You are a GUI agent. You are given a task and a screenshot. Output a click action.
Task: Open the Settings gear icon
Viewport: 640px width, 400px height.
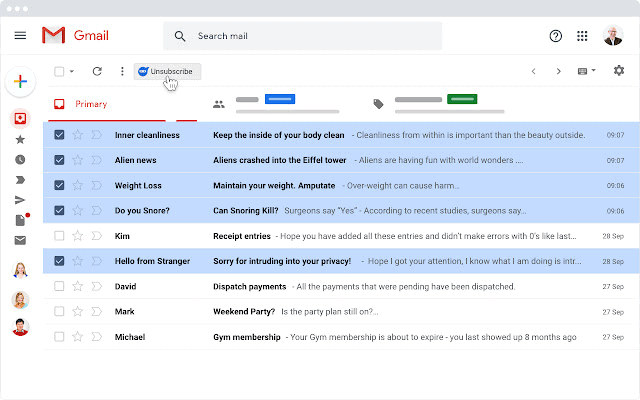618,71
